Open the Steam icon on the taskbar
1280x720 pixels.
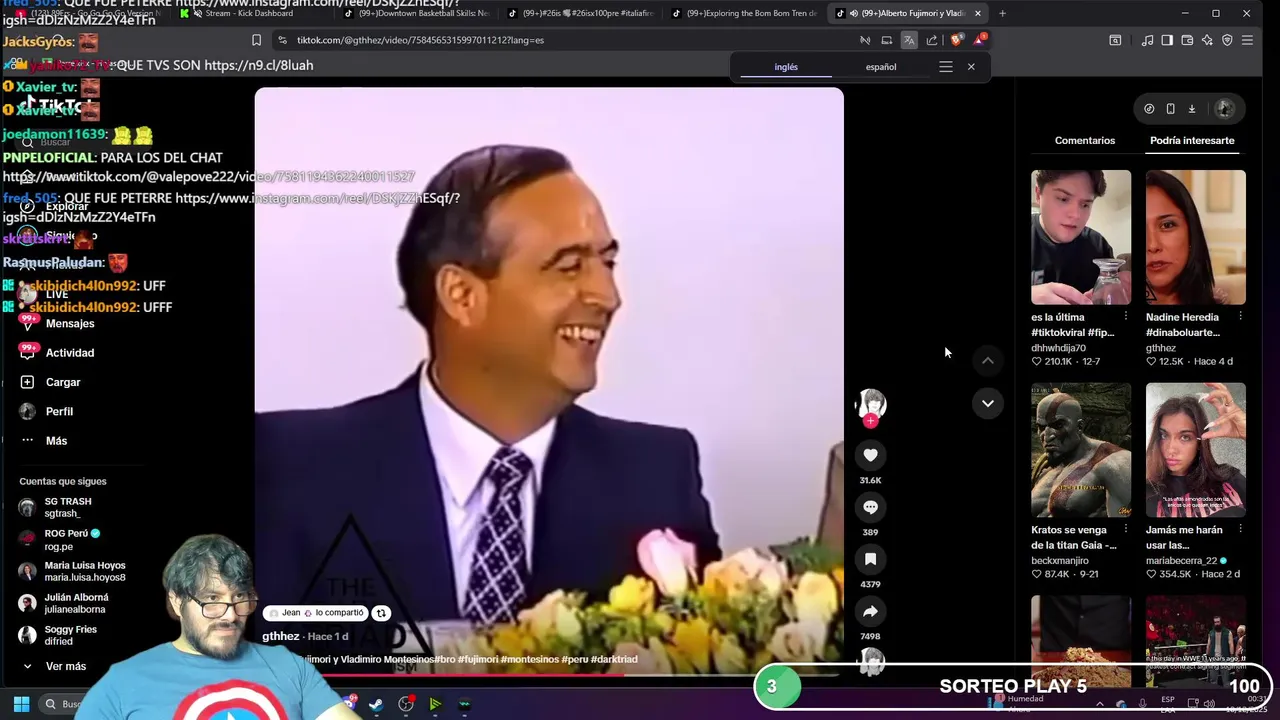pos(376,704)
